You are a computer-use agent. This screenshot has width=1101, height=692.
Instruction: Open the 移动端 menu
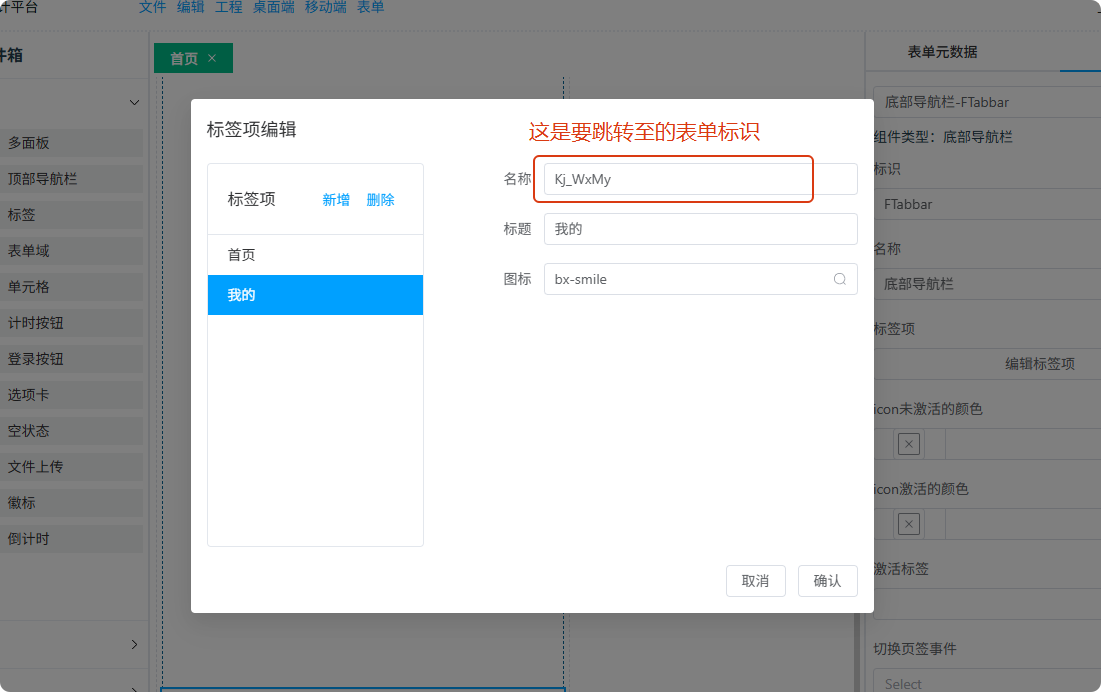tap(325, 7)
